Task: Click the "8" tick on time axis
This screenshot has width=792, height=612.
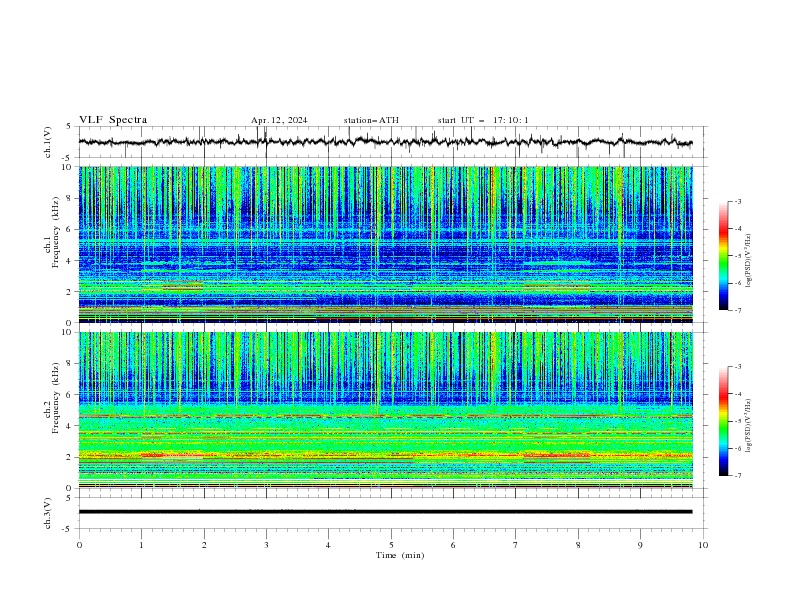Action: pos(578,545)
